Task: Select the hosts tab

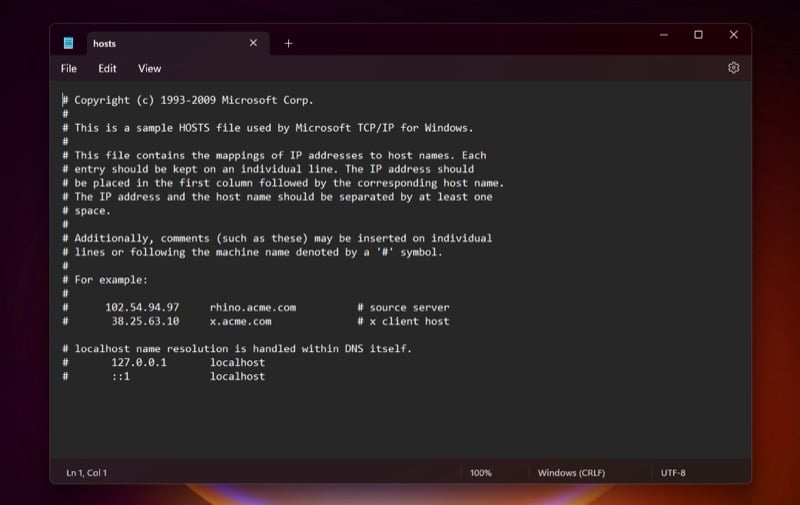Action: (x=178, y=43)
